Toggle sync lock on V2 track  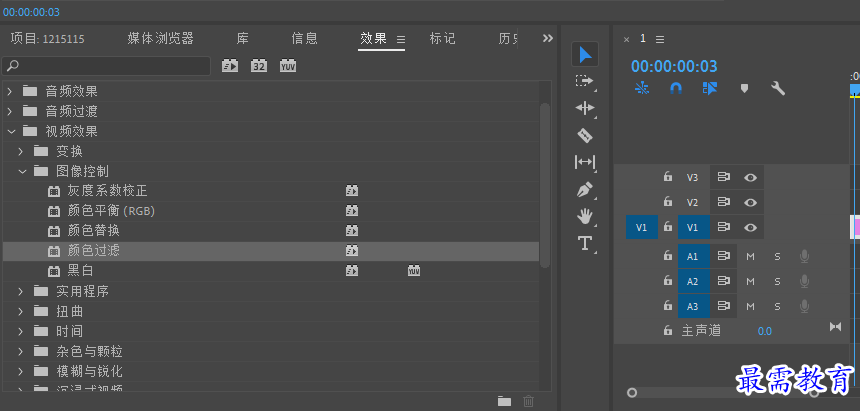click(x=723, y=202)
